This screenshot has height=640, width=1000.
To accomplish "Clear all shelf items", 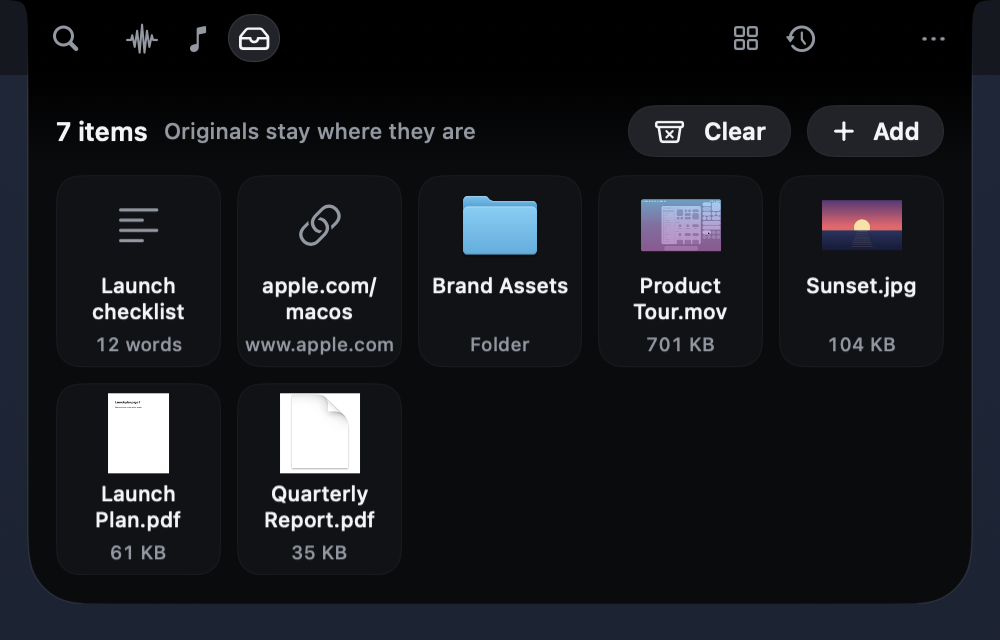I will click(x=709, y=131).
